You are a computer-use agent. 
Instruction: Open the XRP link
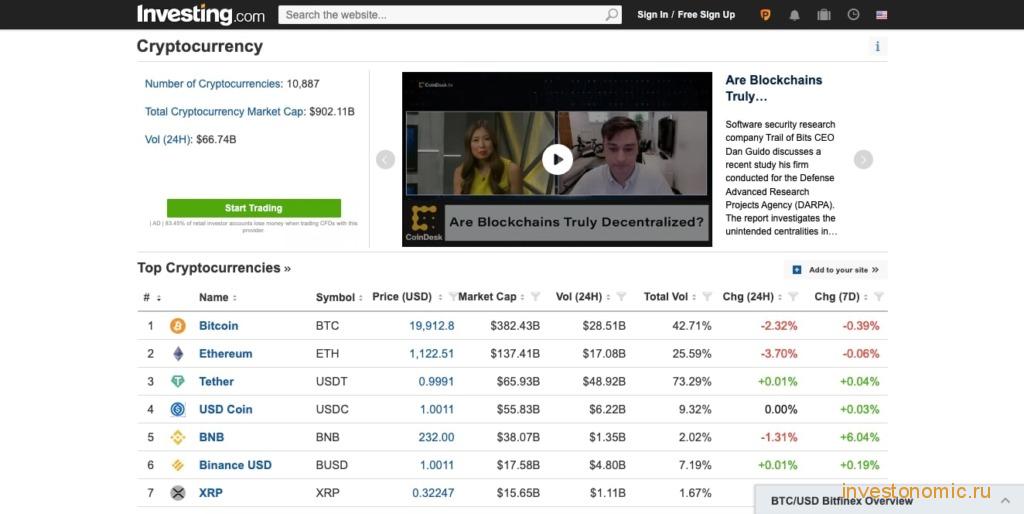(x=210, y=493)
